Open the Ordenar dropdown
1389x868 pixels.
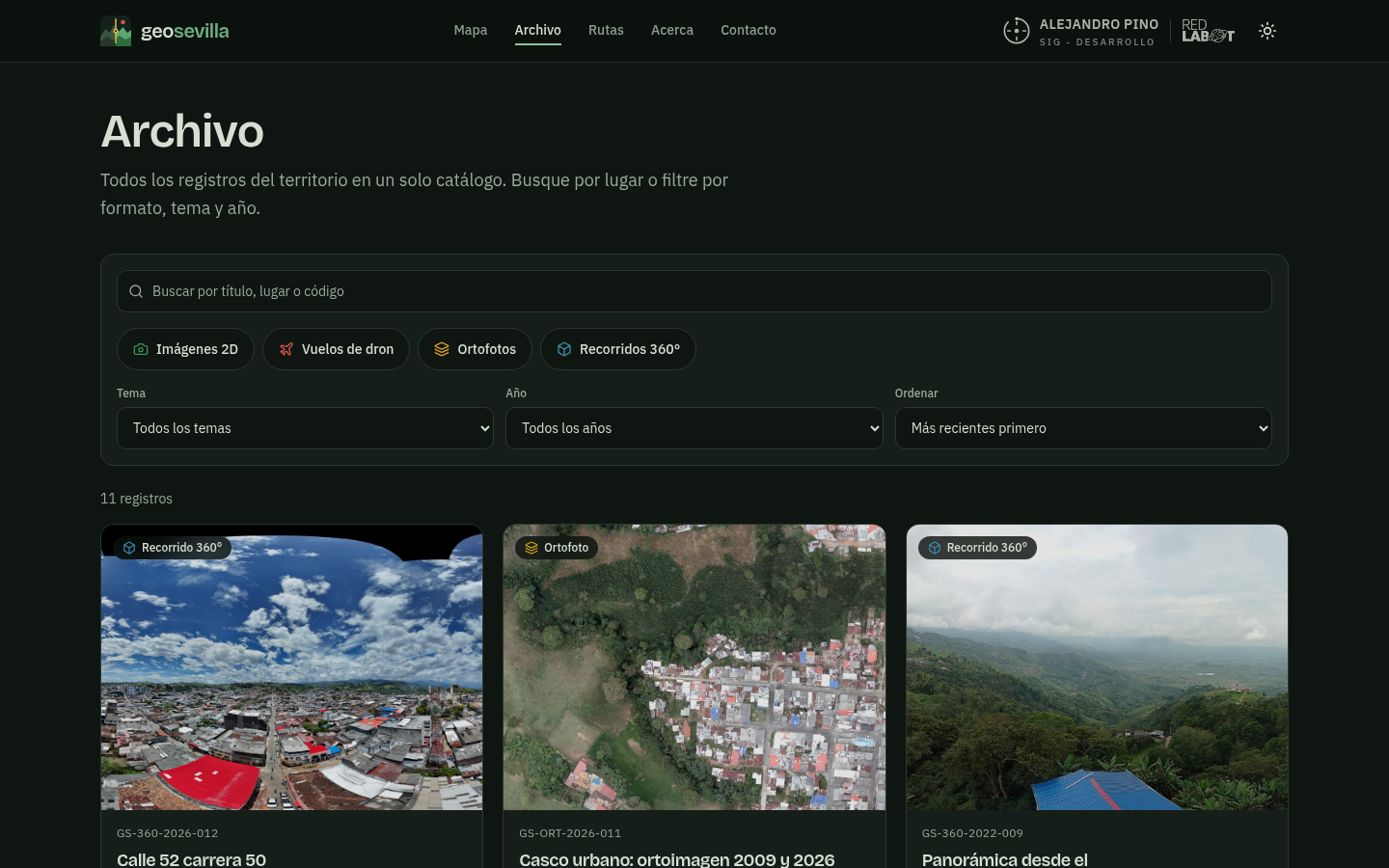(1083, 428)
